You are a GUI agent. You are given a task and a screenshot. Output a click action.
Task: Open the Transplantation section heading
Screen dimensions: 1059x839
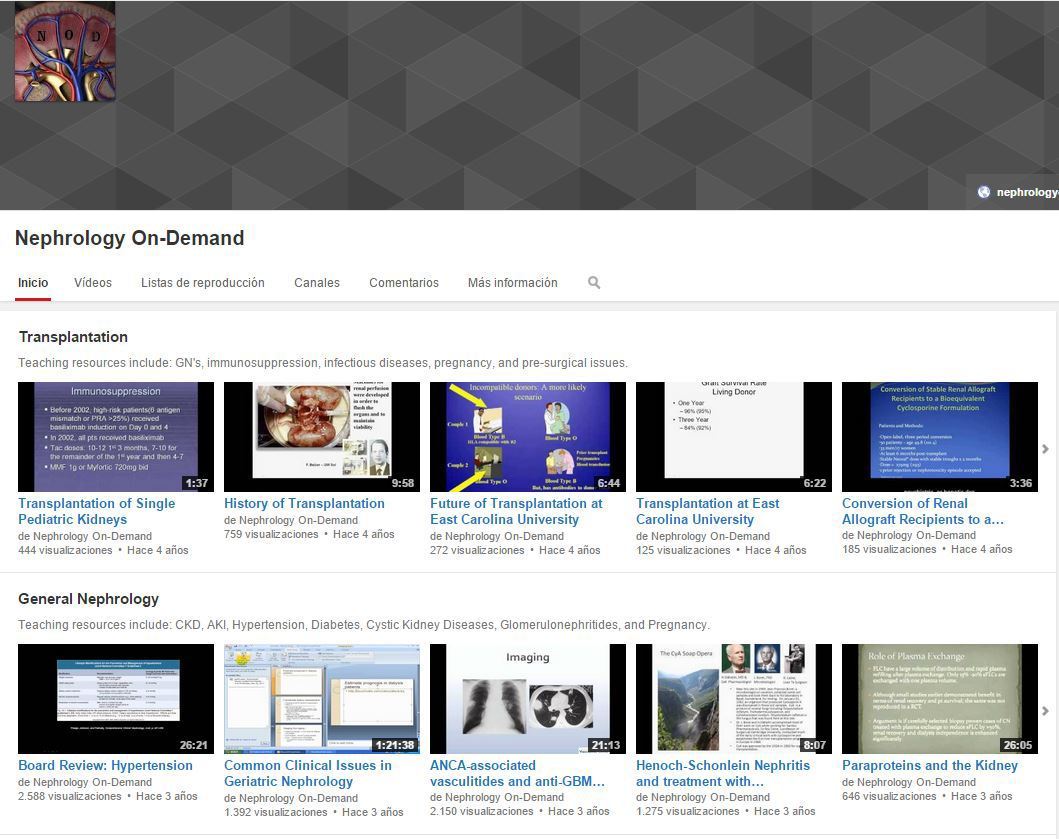click(x=73, y=337)
